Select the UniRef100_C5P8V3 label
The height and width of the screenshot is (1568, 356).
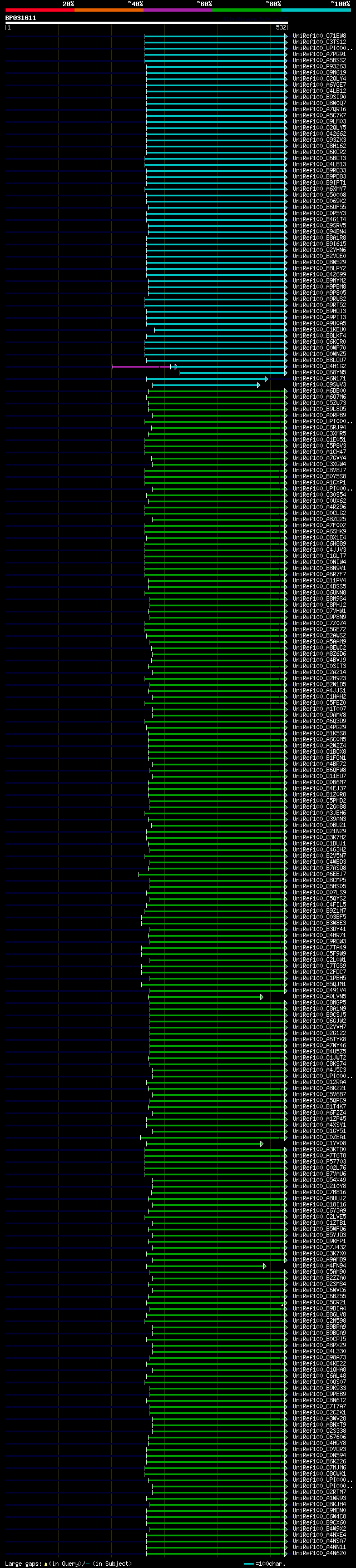tap(319, 446)
